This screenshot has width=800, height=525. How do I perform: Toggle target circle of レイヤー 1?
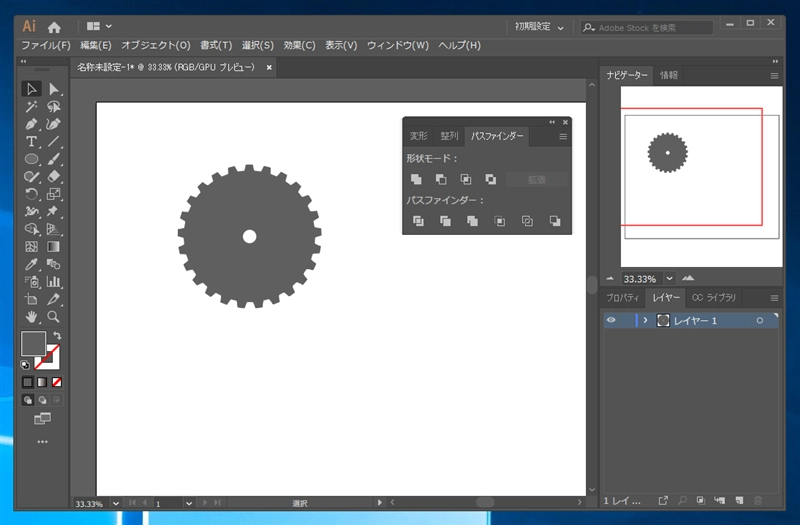pos(760,320)
